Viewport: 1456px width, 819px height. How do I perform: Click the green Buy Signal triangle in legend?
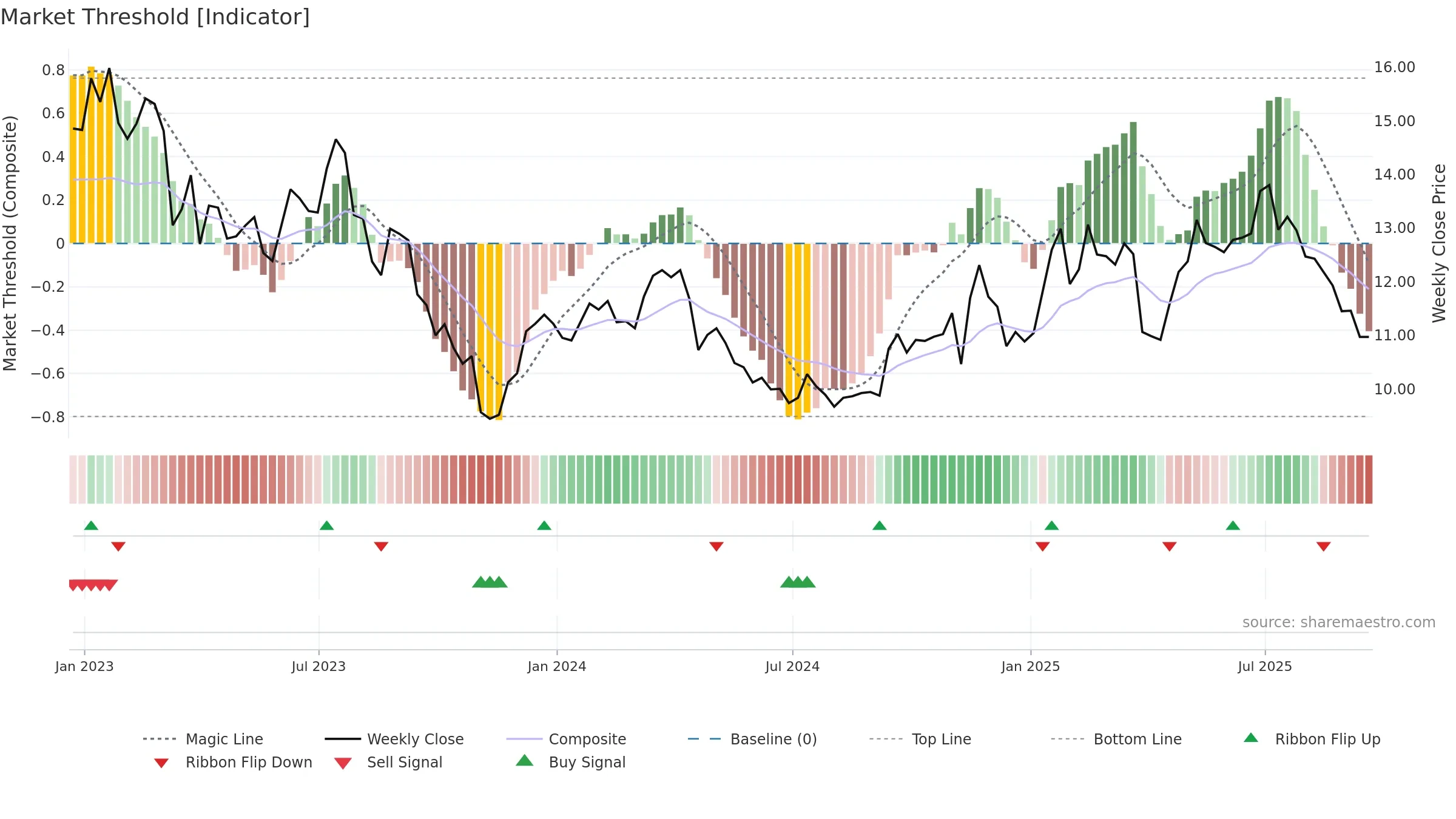click(525, 760)
